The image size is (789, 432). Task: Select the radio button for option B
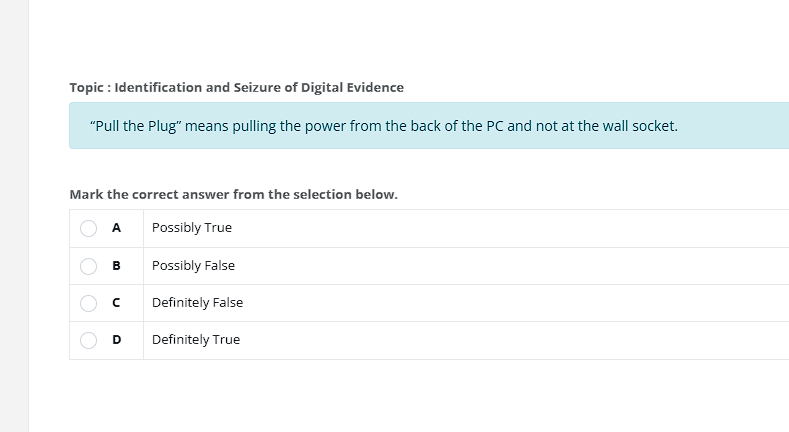(x=88, y=266)
